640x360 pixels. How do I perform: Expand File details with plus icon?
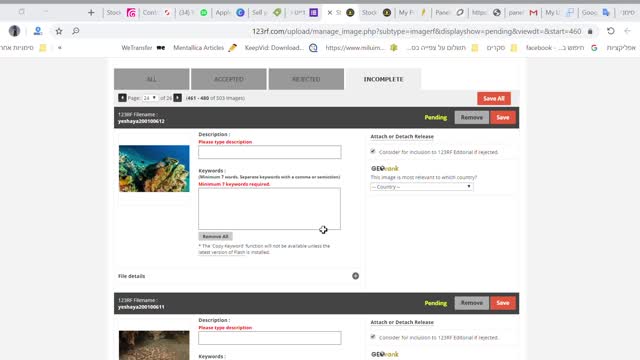(356, 276)
